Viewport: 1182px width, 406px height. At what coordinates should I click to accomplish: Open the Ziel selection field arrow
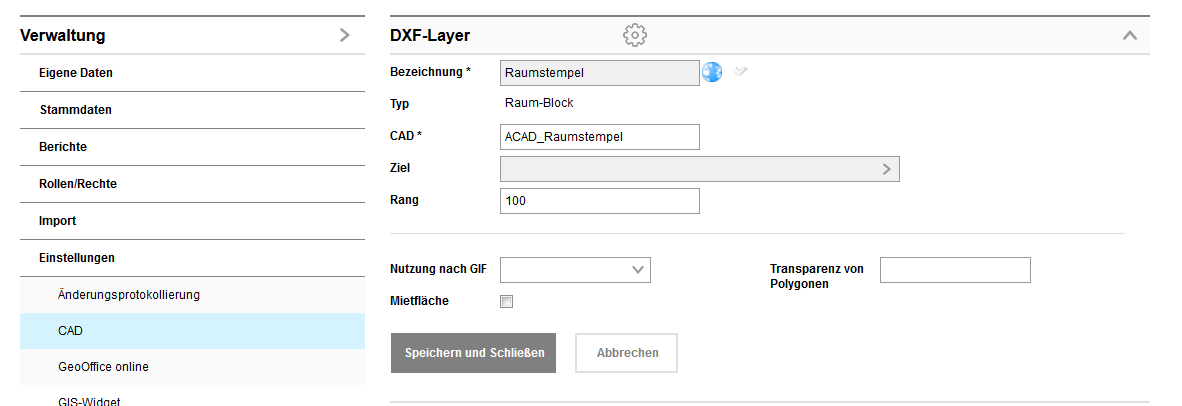886,169
